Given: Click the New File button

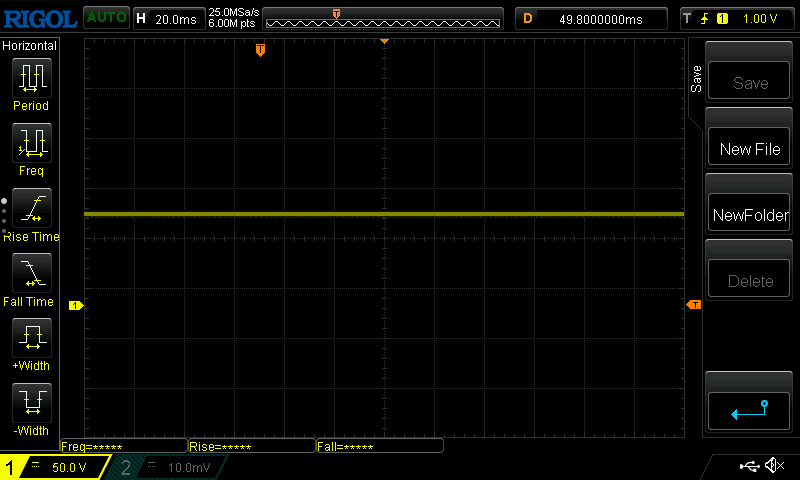Looking at the screenshot, I should 749,146.
